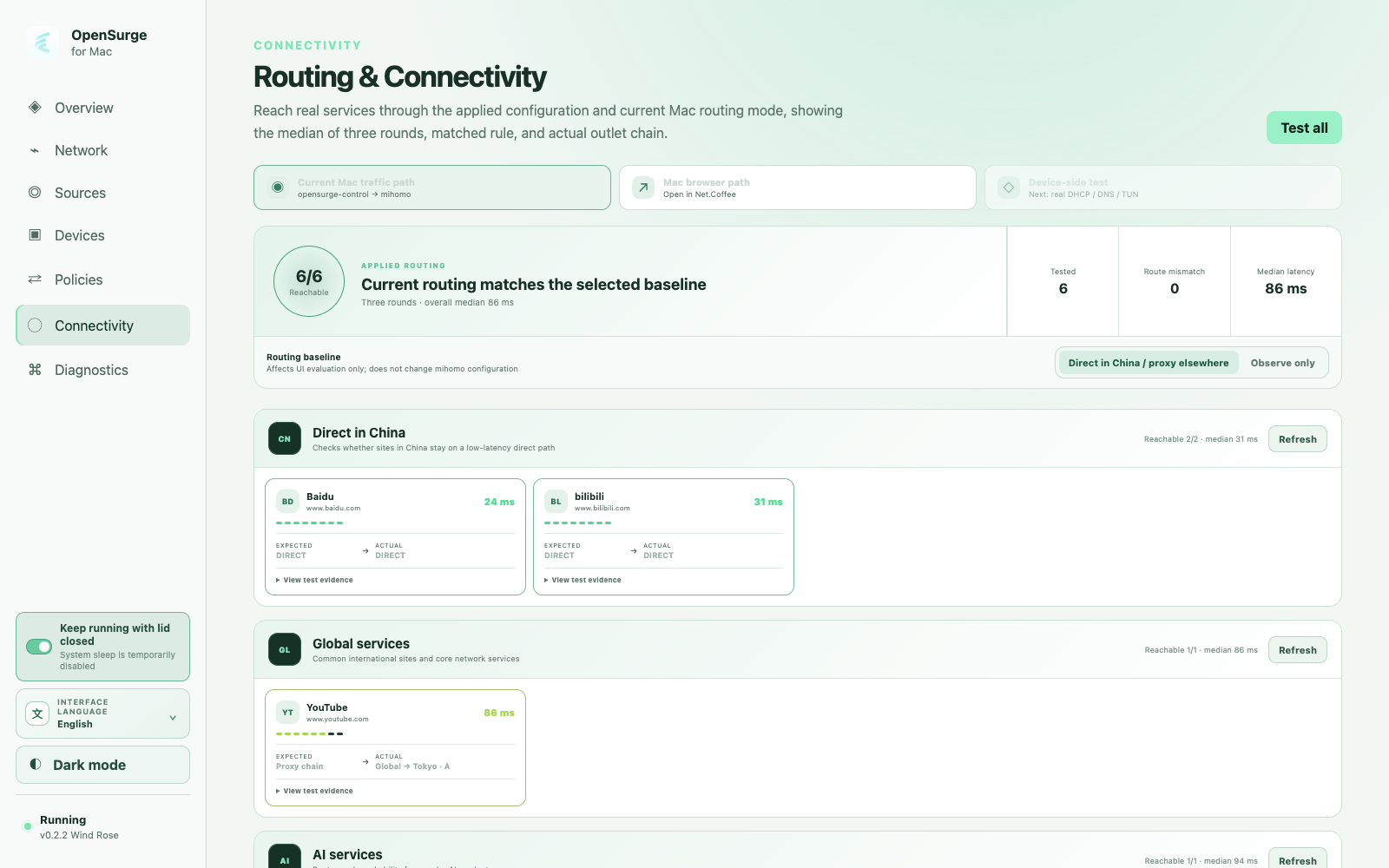Click the Running v0.2.2 Wind Rose status
The height and width of the screenshot is (868, 1389).
pos(71,827)
